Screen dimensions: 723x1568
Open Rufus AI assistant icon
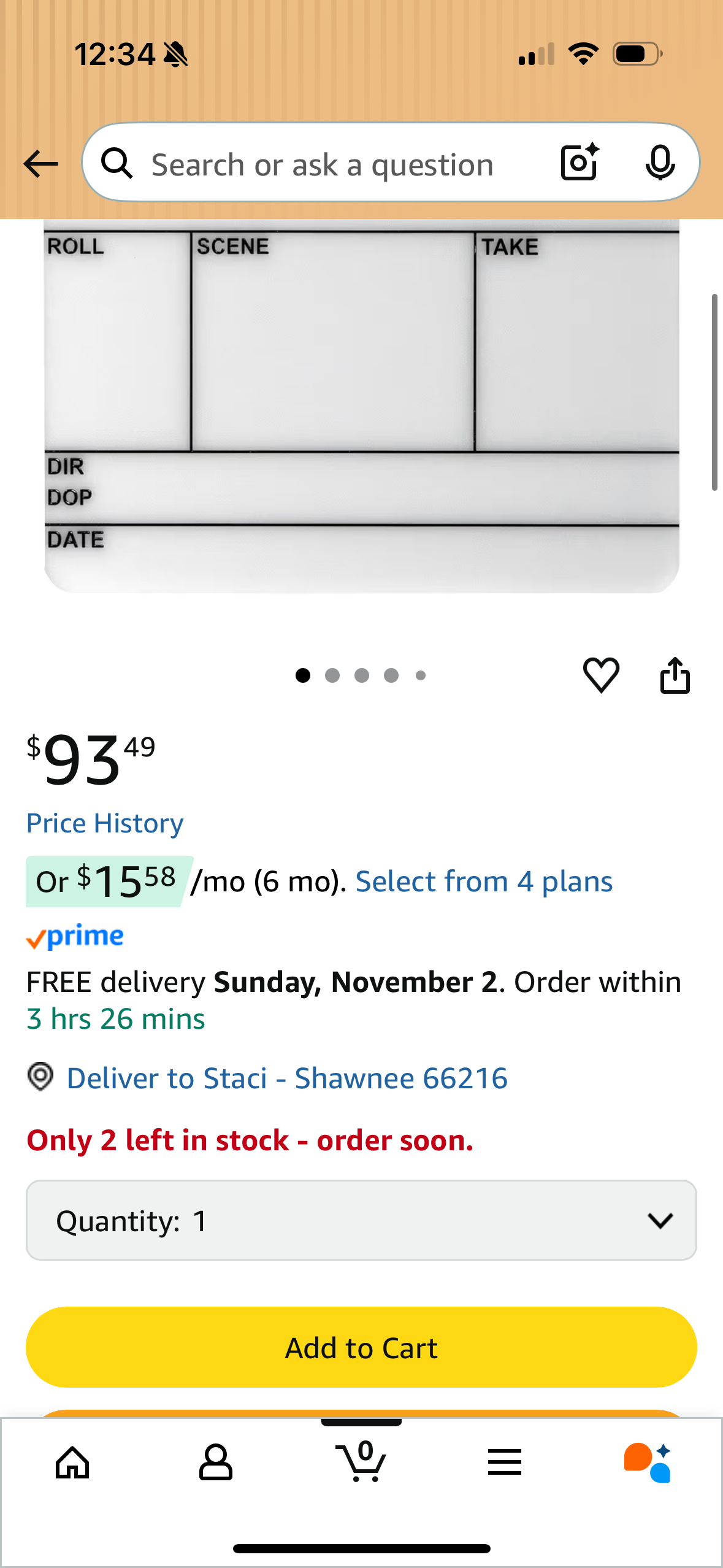pos(648,1462)
